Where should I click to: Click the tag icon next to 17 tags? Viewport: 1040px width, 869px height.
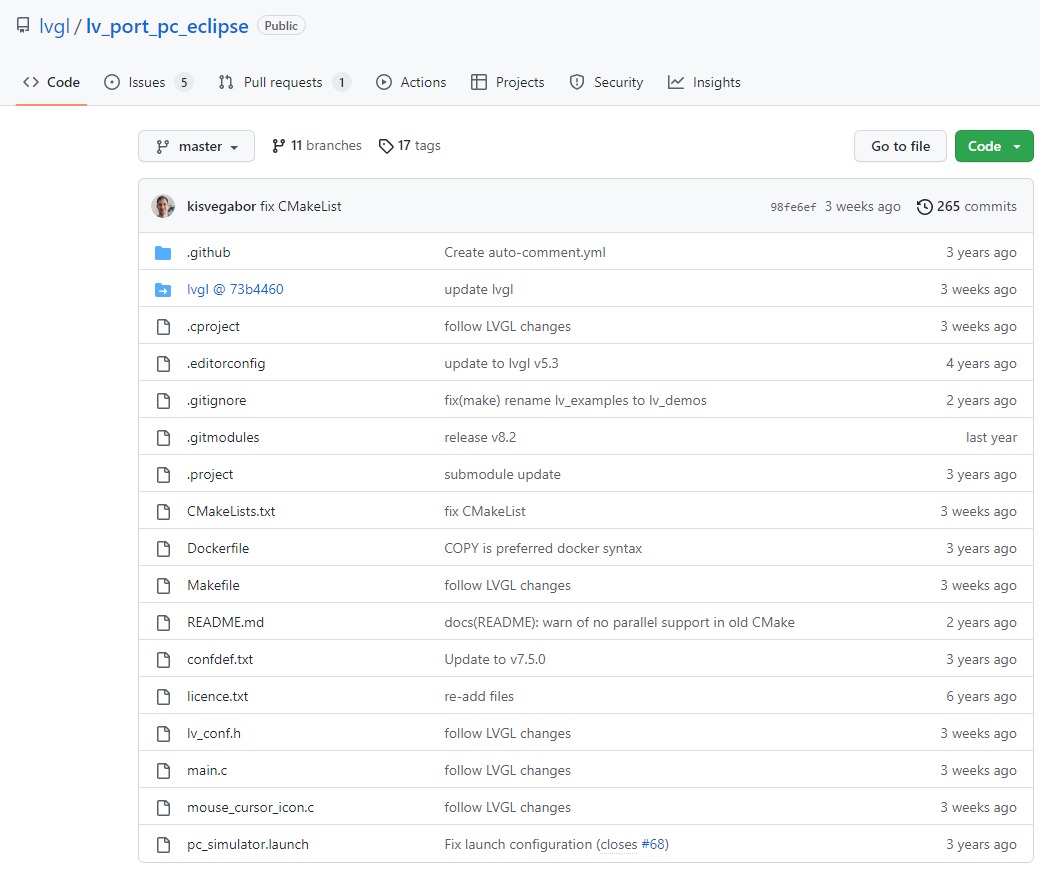coord(386,146)
